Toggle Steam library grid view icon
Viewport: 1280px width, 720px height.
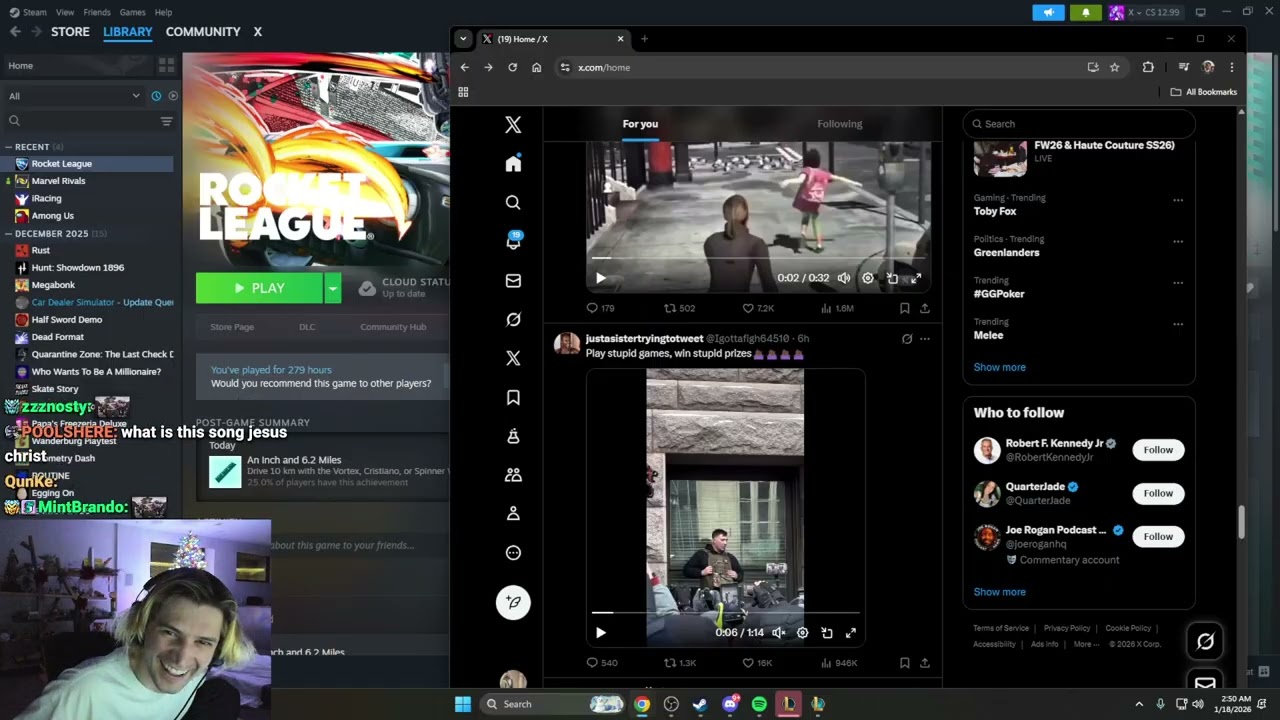pos(166,65)
